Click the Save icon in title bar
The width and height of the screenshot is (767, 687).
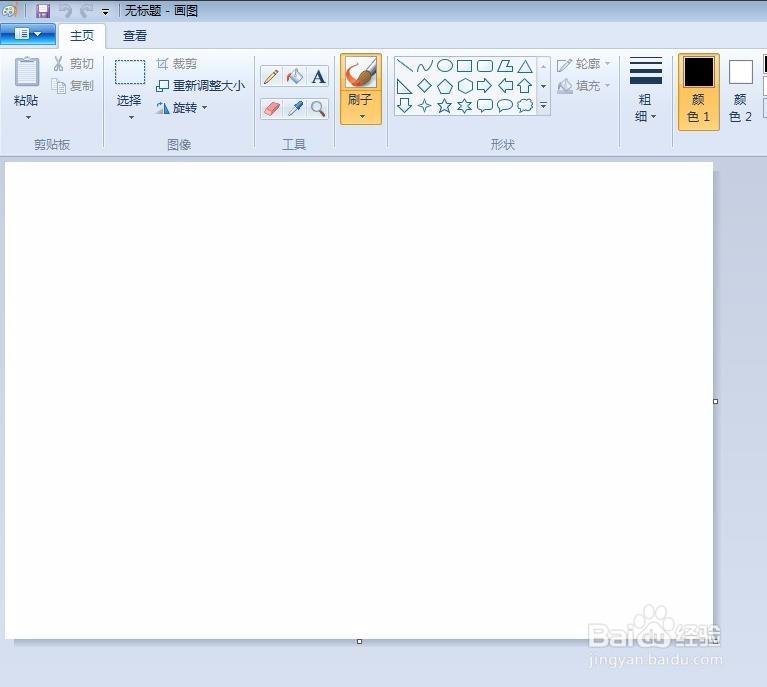point(43,10)
